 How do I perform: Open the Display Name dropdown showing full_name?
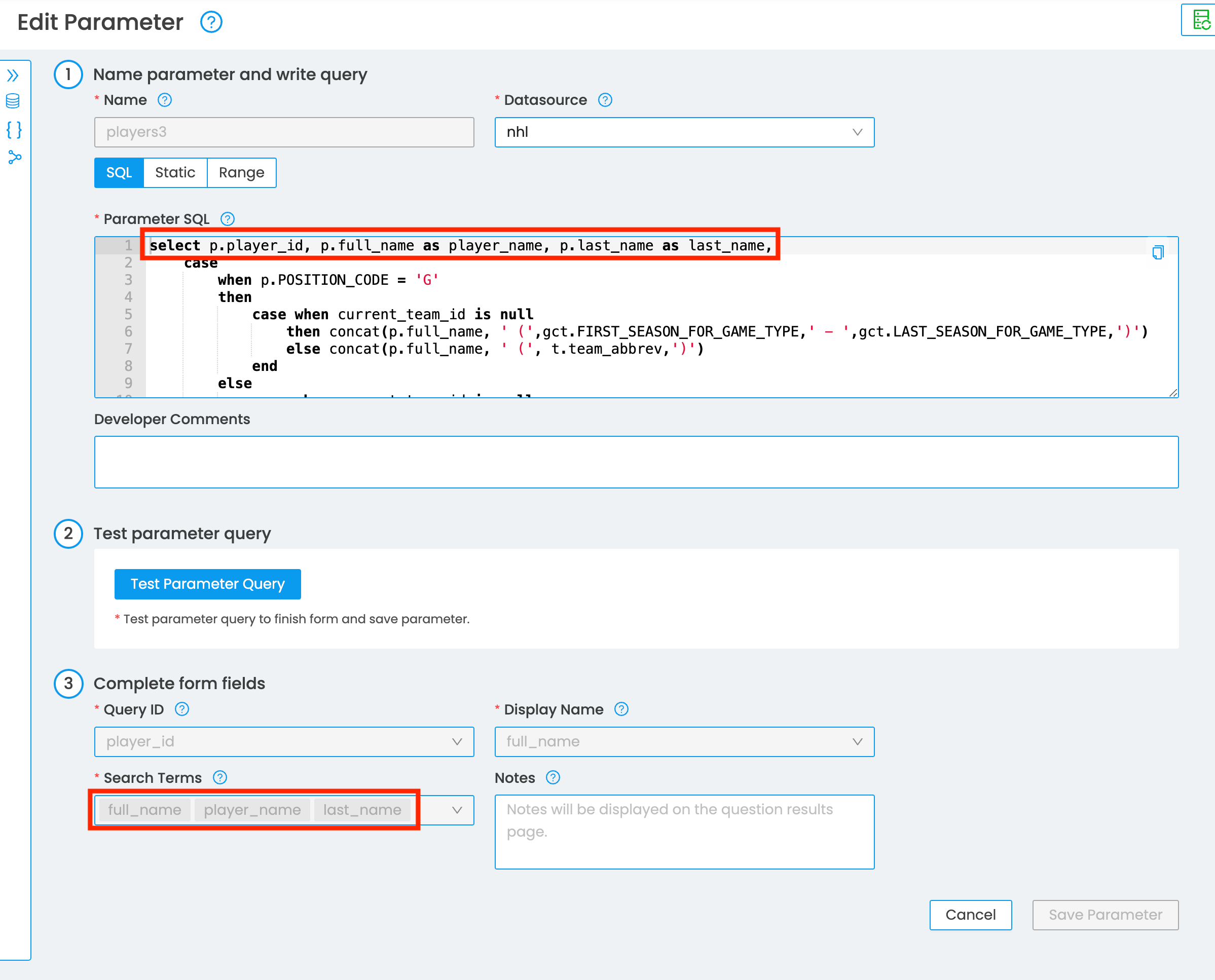[x=684, y=742]
